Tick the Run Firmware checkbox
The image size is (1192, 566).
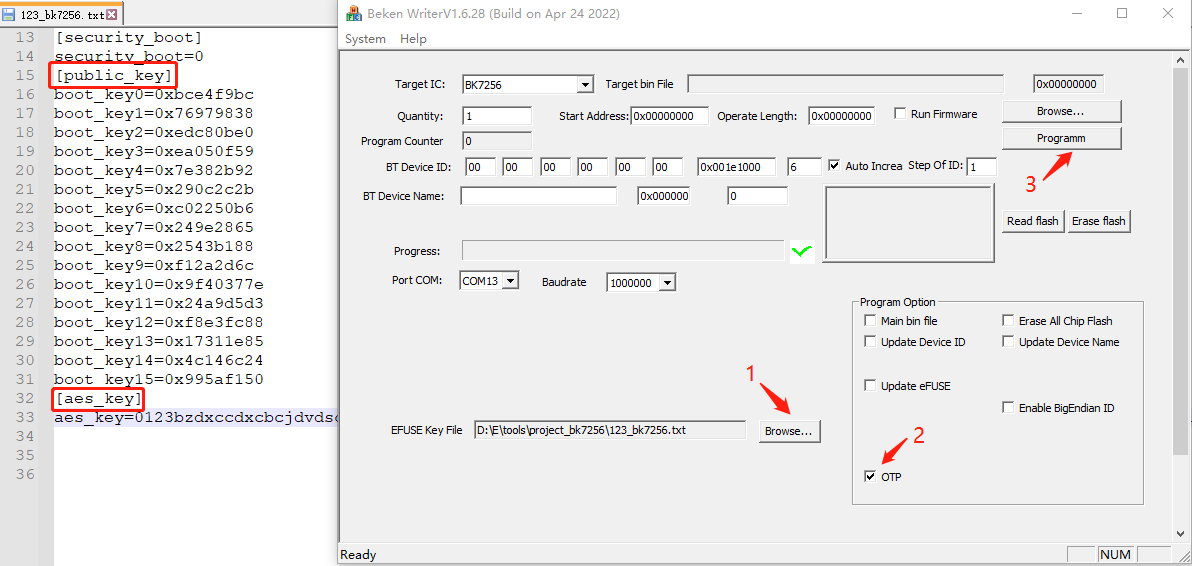pyautogui.click(x=900, y=114)
